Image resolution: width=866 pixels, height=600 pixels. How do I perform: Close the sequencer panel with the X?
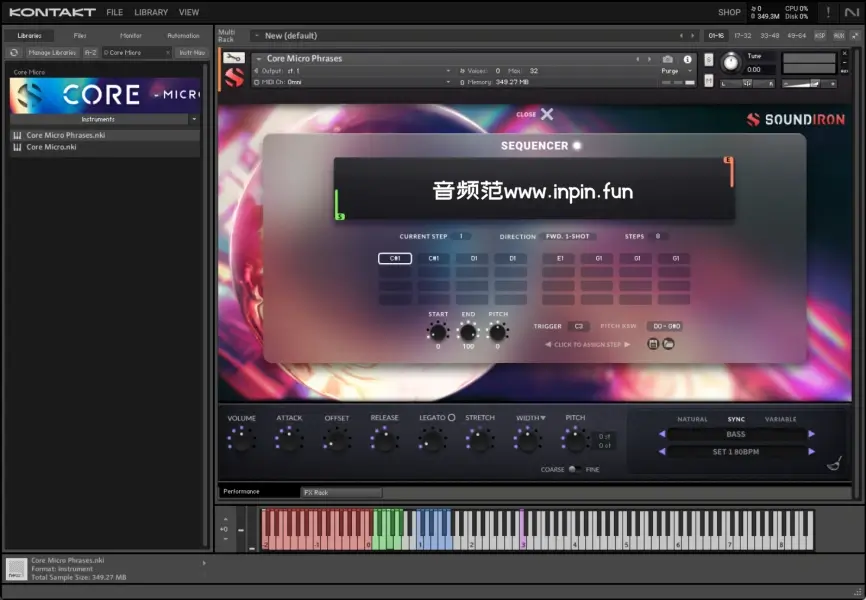(547, 114)
